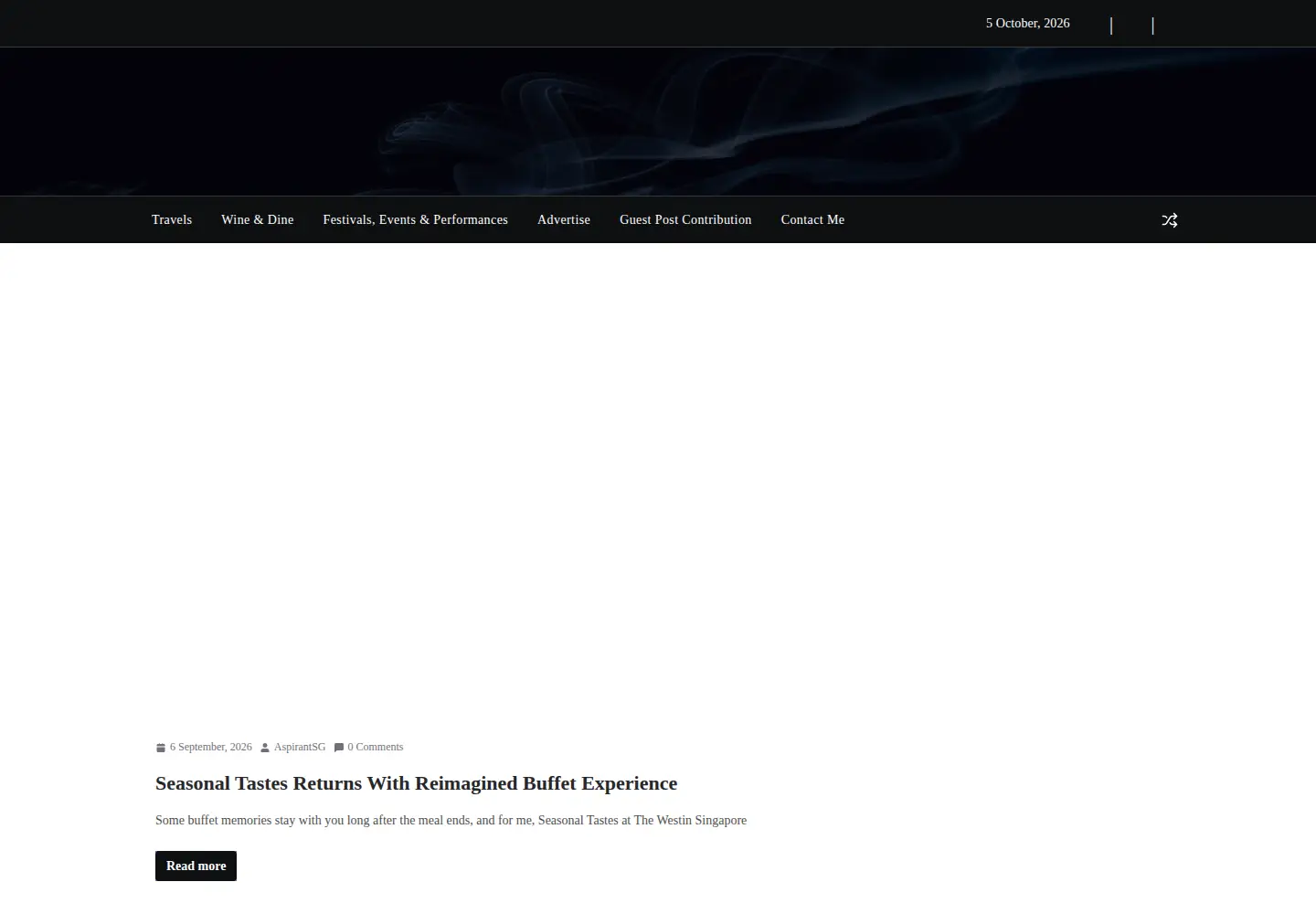Open the Contact Me page
Viewport: 1316px width, 914px height.
pyautogui.click(x=812, y=219)
